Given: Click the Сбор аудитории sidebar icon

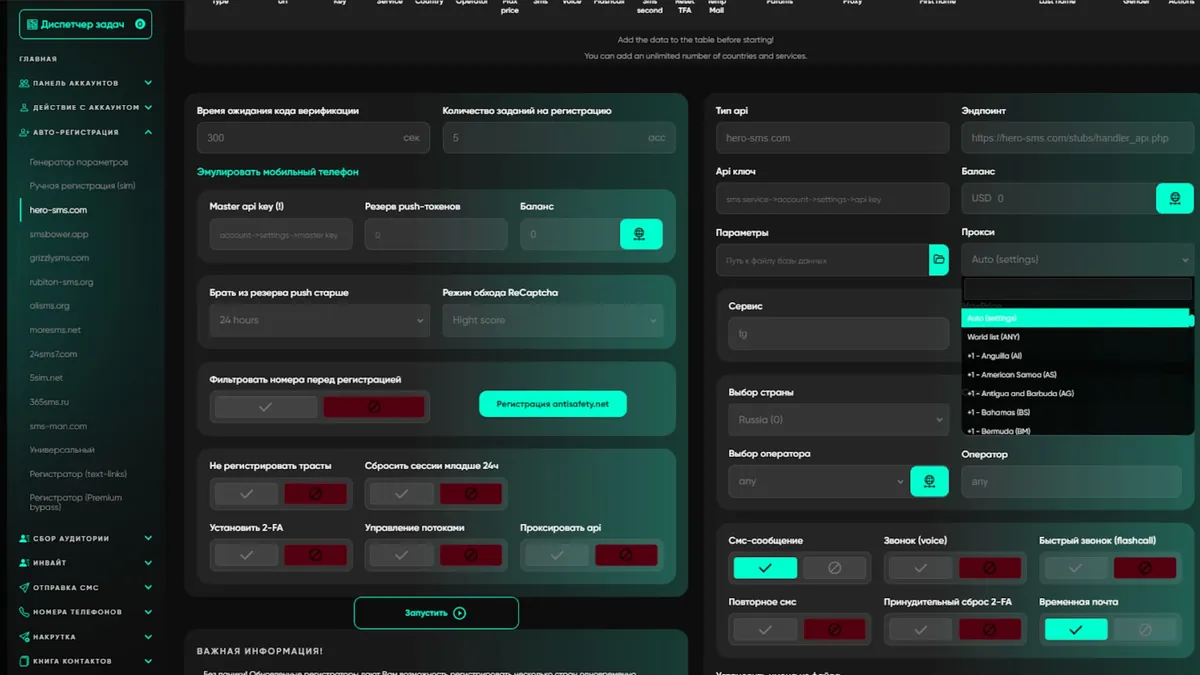Looking at the screenshot, I should [x=24, y=538].
